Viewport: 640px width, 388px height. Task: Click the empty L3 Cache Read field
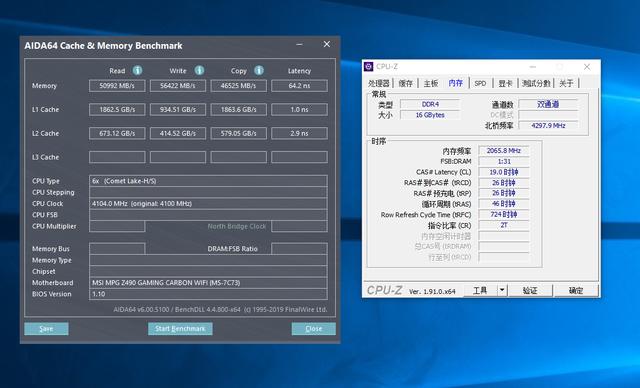point(117,157)
